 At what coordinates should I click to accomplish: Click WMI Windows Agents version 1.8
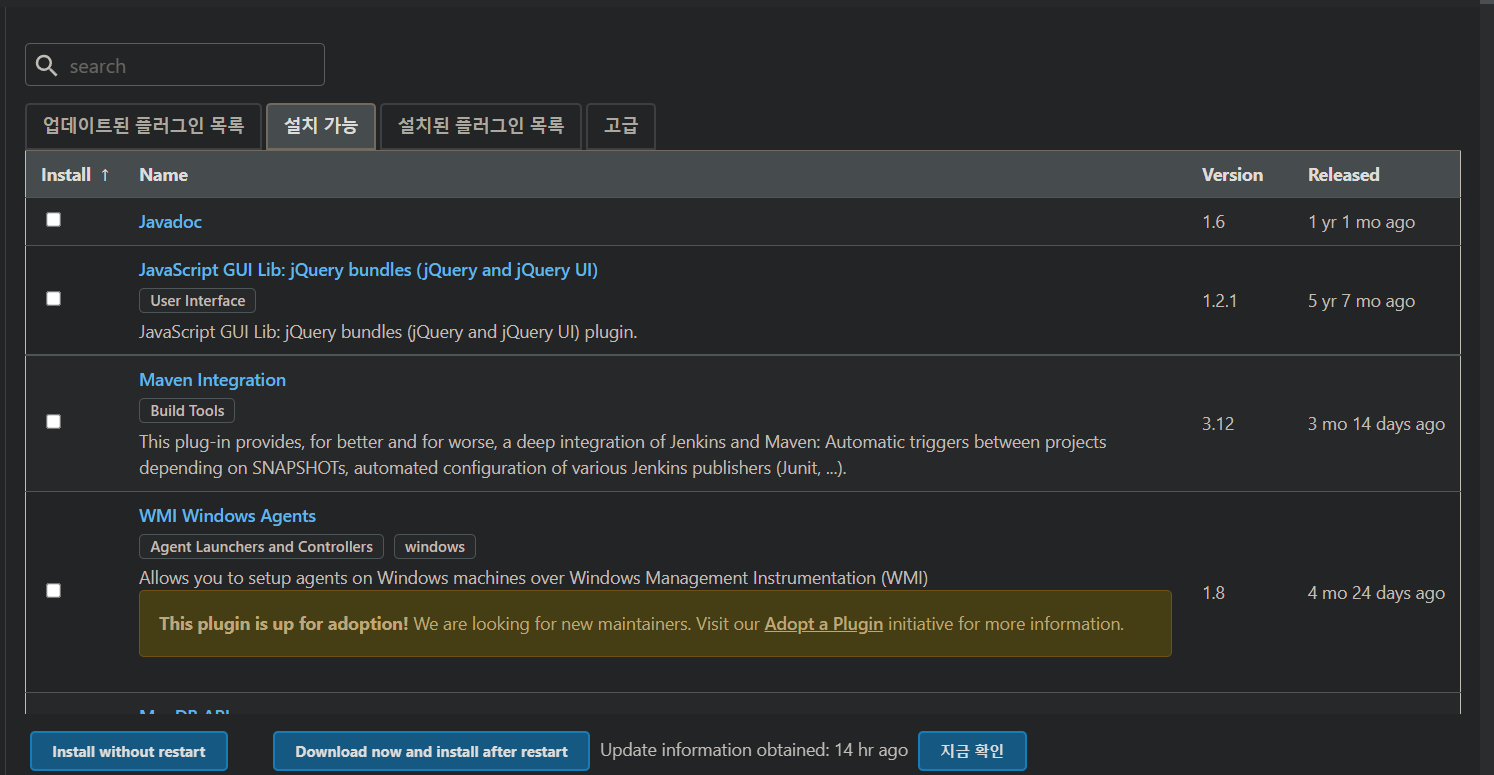click(x=1213, y=593)
